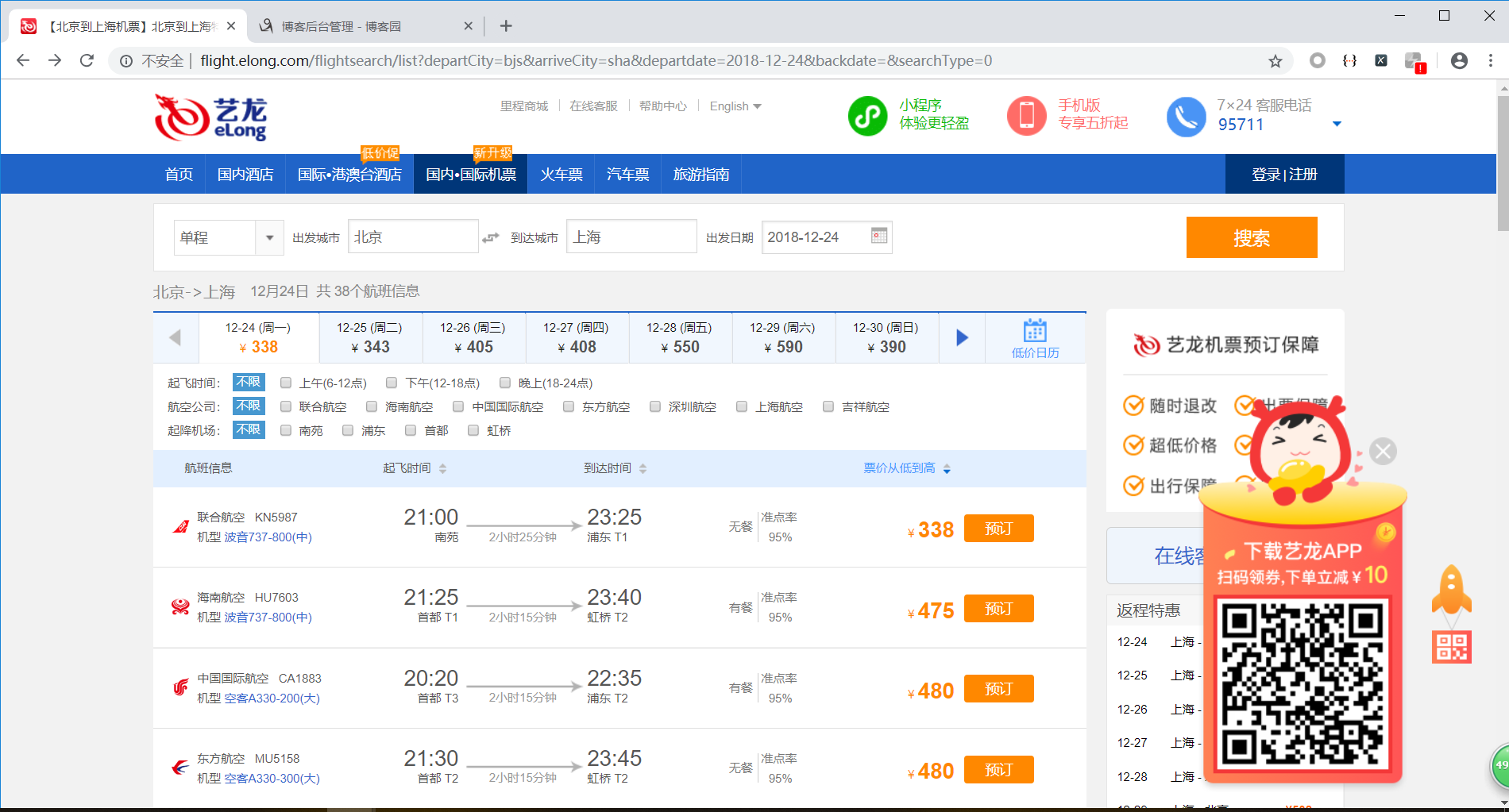
Task: Sort by arrival time arrows
Action: (643, 469)
